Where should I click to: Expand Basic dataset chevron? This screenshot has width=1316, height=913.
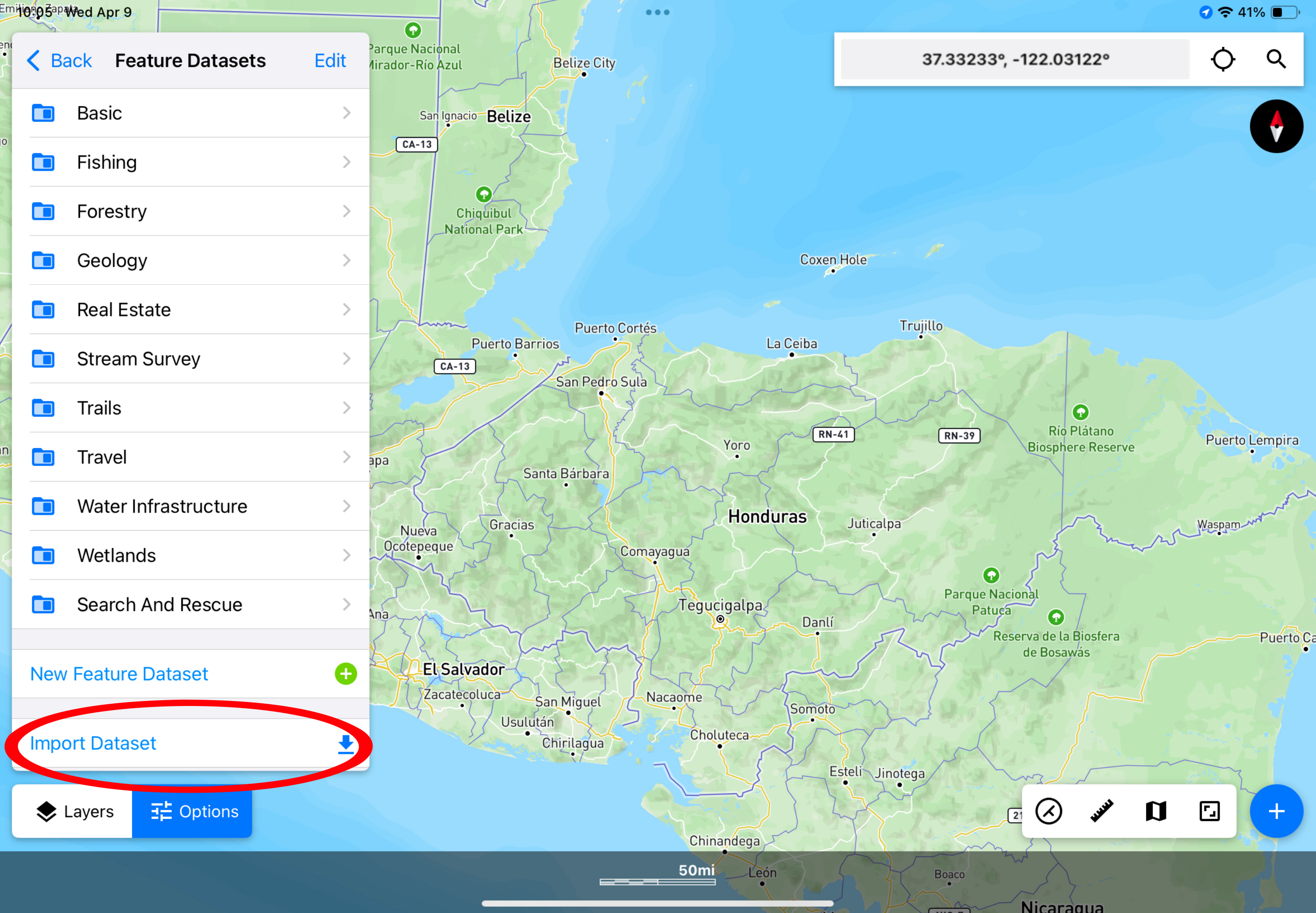coord(347,113)
